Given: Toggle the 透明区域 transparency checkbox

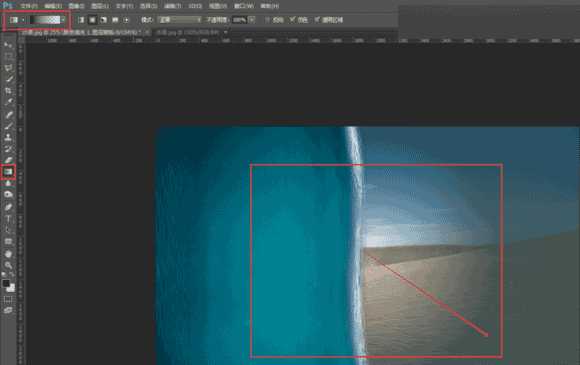Looking at the screenshot, I should [x=317, y=20].
